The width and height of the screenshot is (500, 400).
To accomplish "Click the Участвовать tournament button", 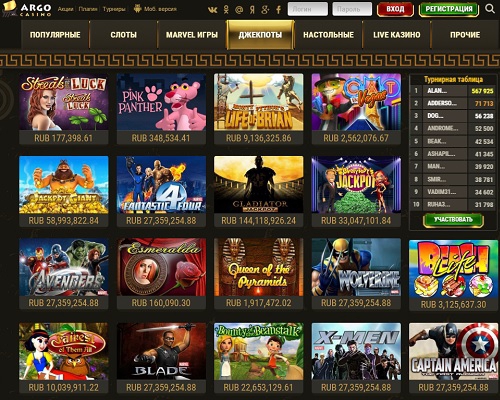I will [453, 220].
